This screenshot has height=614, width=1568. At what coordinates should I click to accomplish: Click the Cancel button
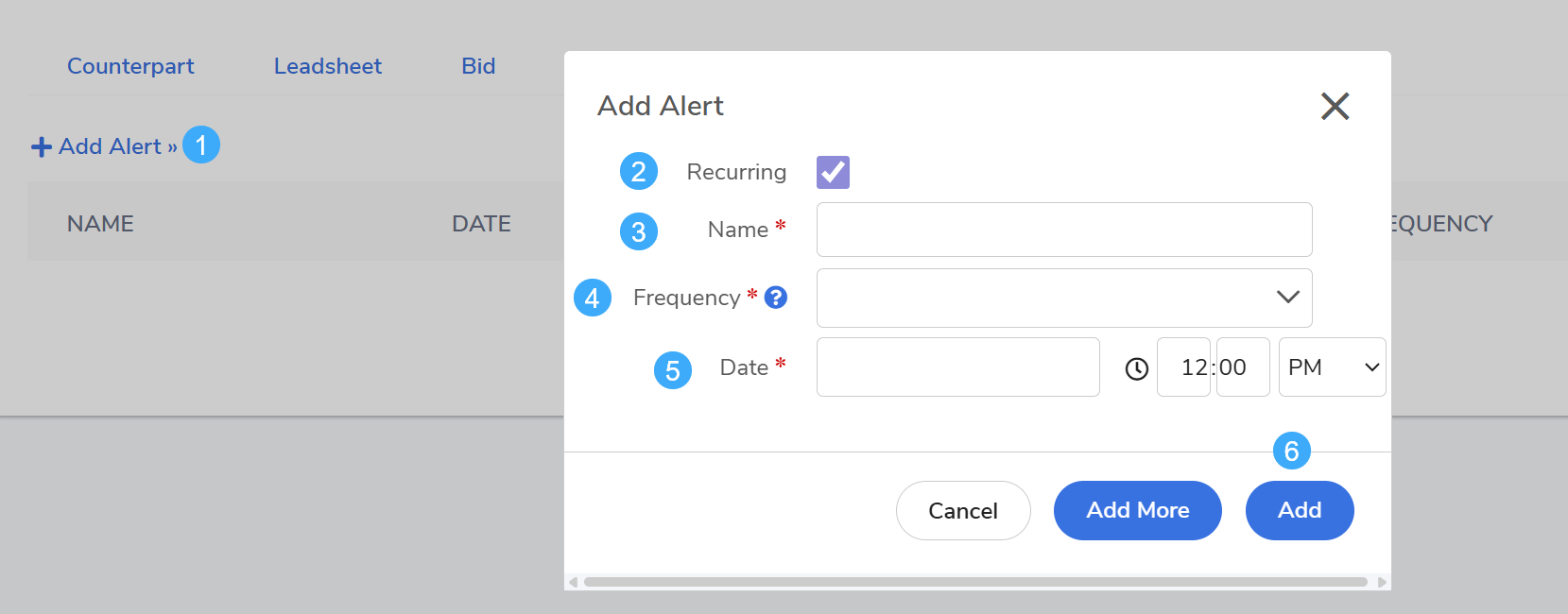coord(962,511)
